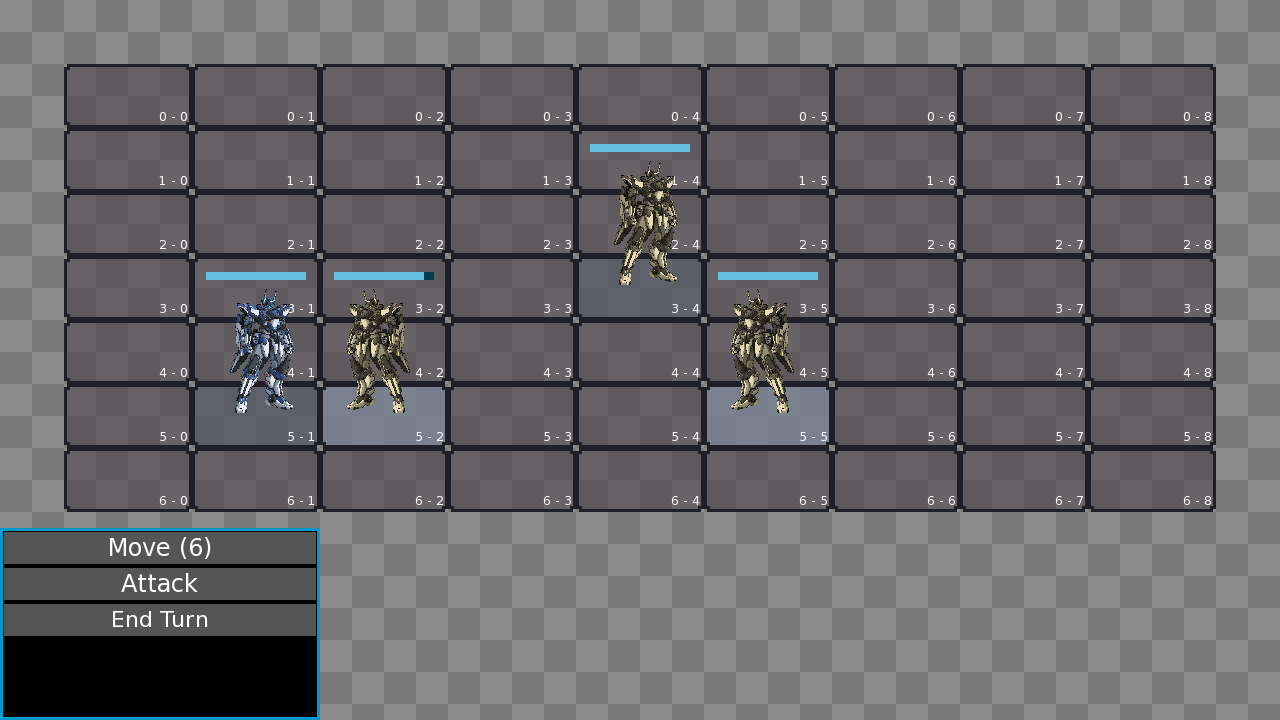Image resolution: width=1280 pixels, height=720 pixels.
Task: Select grid tile 2-0
Action: pyautogui.click(x=128, y=224)
